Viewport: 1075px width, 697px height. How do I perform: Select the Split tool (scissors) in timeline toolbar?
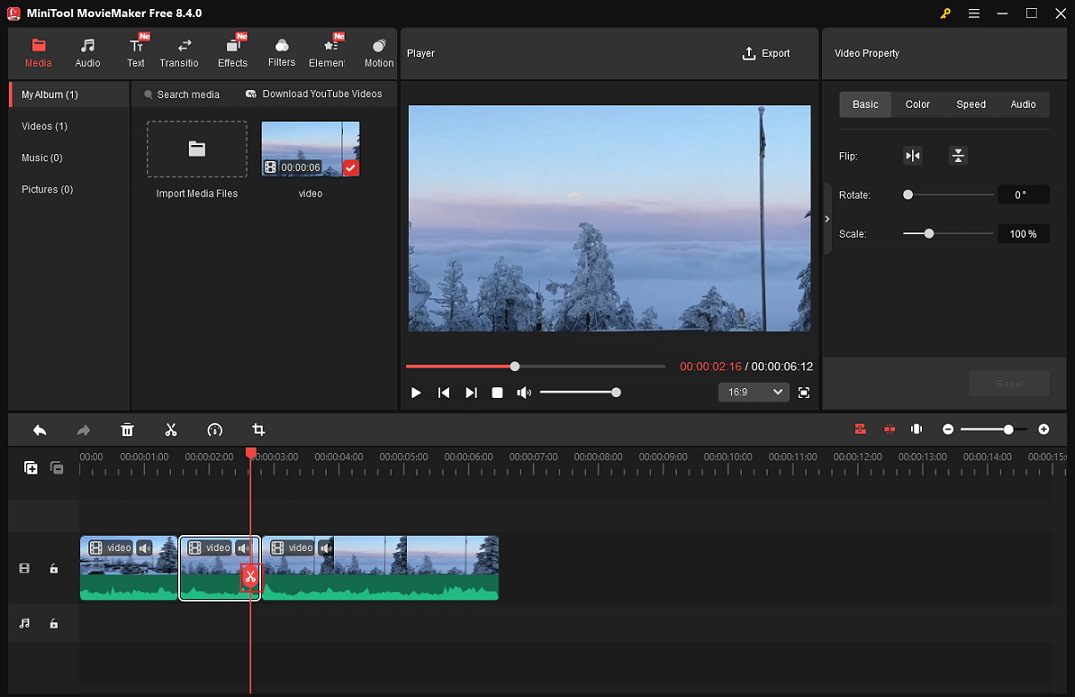[171, 429]
